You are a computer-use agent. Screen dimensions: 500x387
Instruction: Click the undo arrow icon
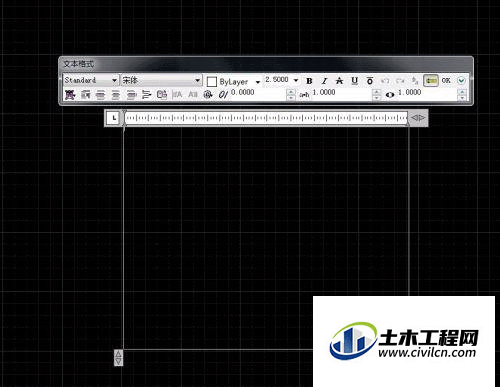click(385, 81)
